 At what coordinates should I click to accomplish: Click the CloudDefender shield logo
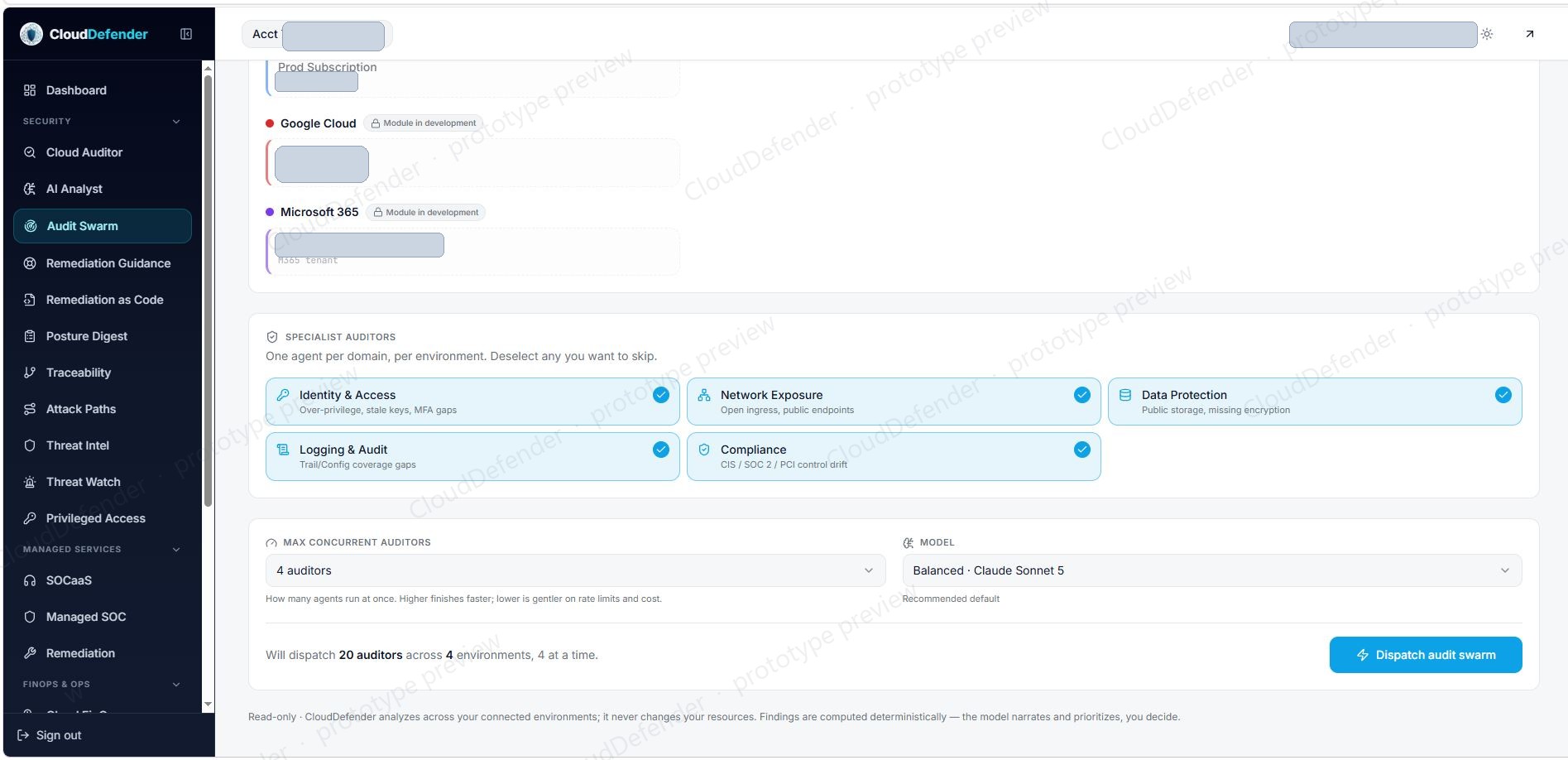click(x=31, y=34)
